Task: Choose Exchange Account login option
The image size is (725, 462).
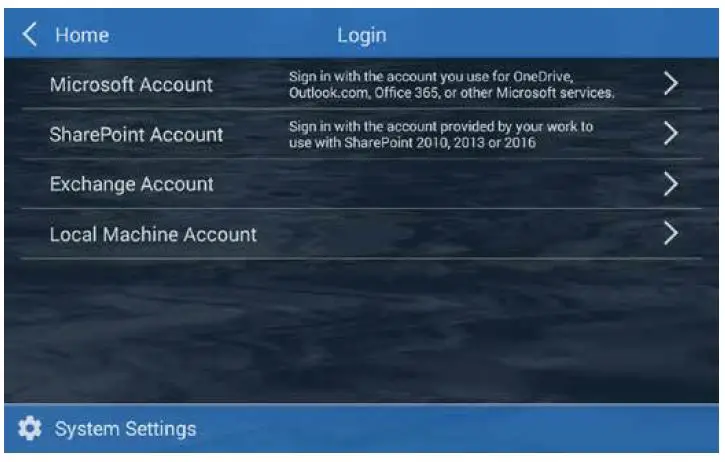Action: coord(132,184)
